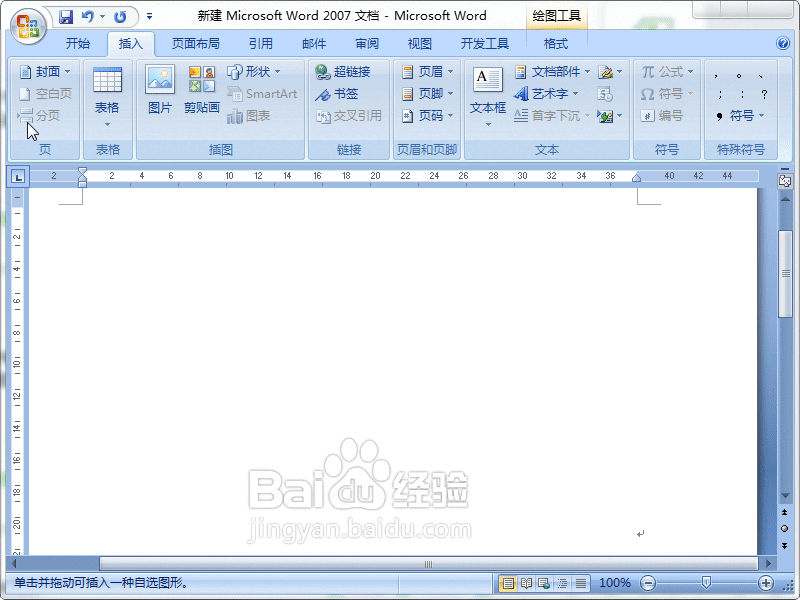Insert a picture with 图片
The image size is (800, 600).
[x=160, y=89]
